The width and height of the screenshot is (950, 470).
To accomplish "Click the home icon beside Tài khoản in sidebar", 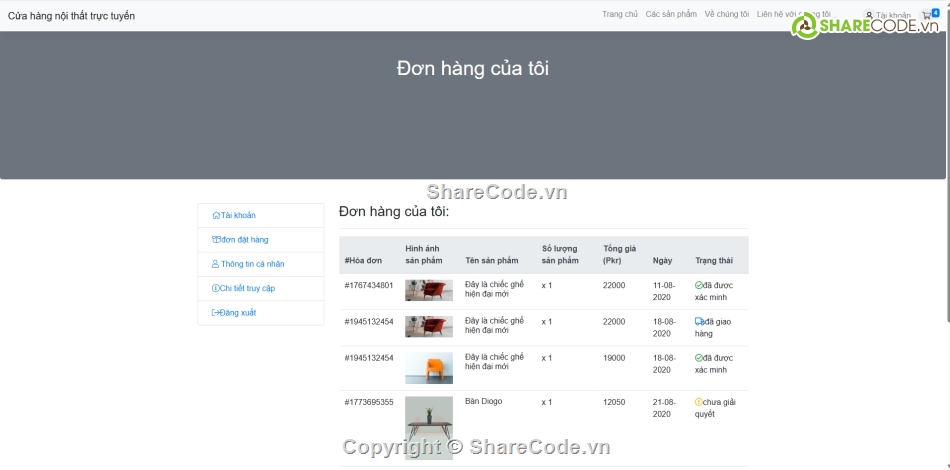I will 216,215.
